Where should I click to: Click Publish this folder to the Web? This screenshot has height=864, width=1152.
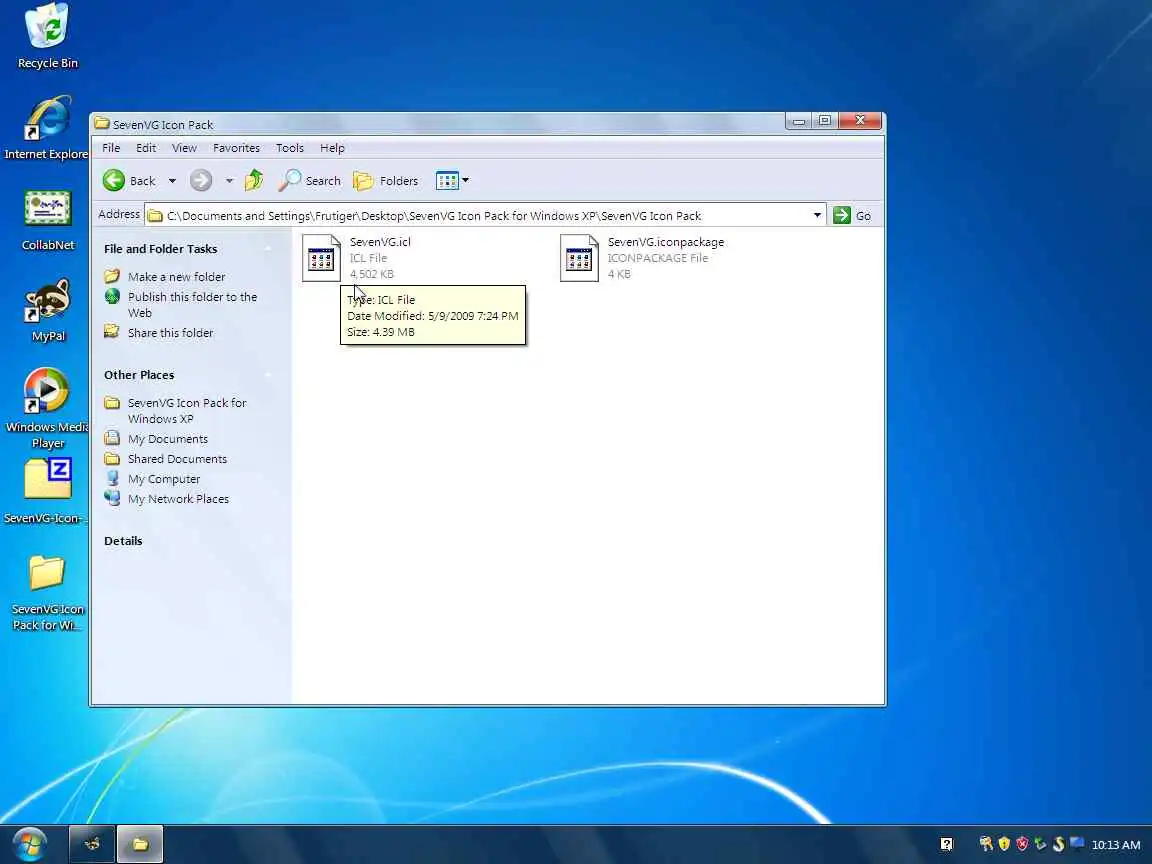click(x=192, y=305)
